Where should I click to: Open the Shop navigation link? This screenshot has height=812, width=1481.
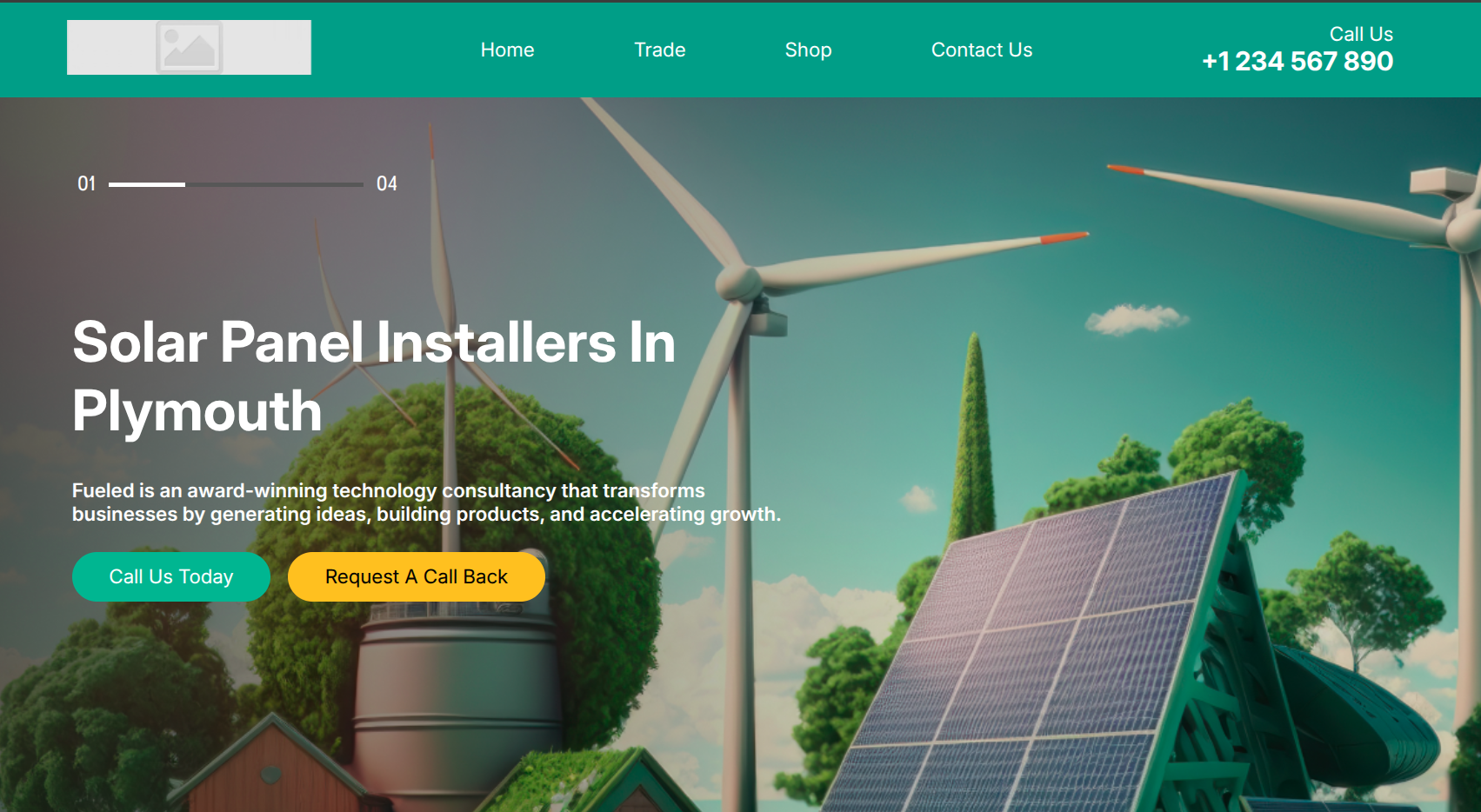click(809, 50)
